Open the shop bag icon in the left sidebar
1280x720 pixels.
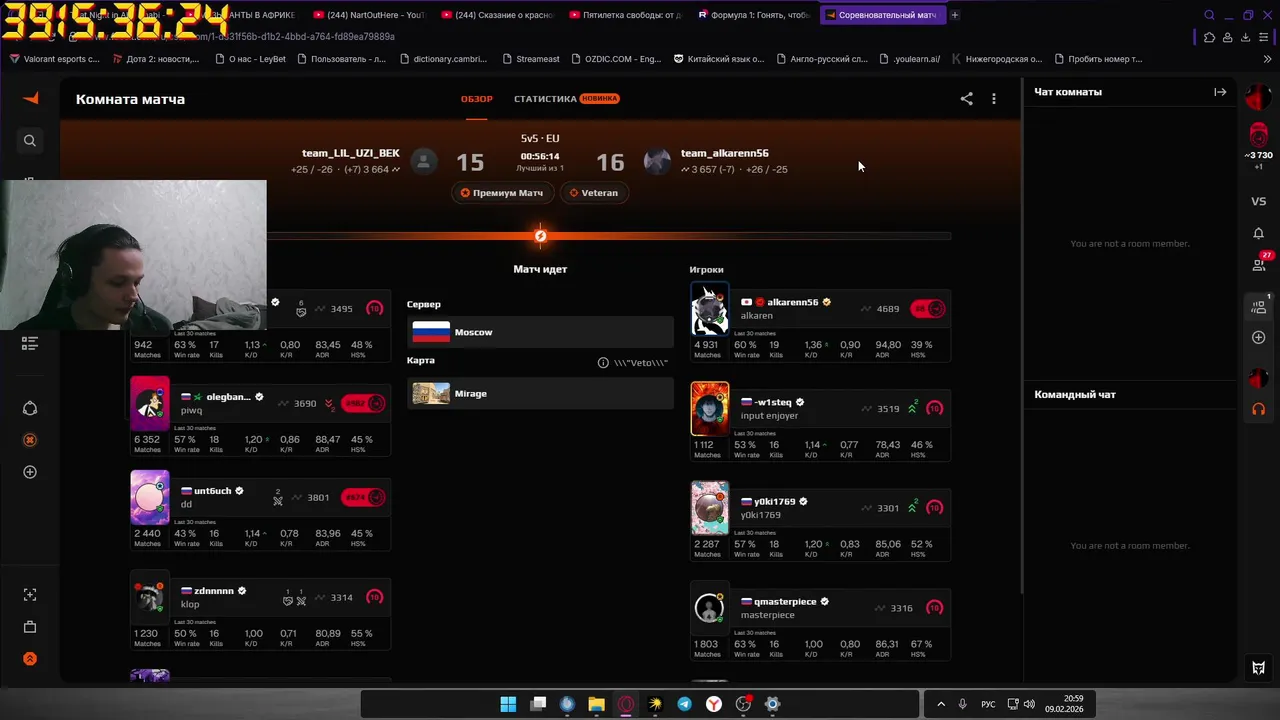(30, 627)
